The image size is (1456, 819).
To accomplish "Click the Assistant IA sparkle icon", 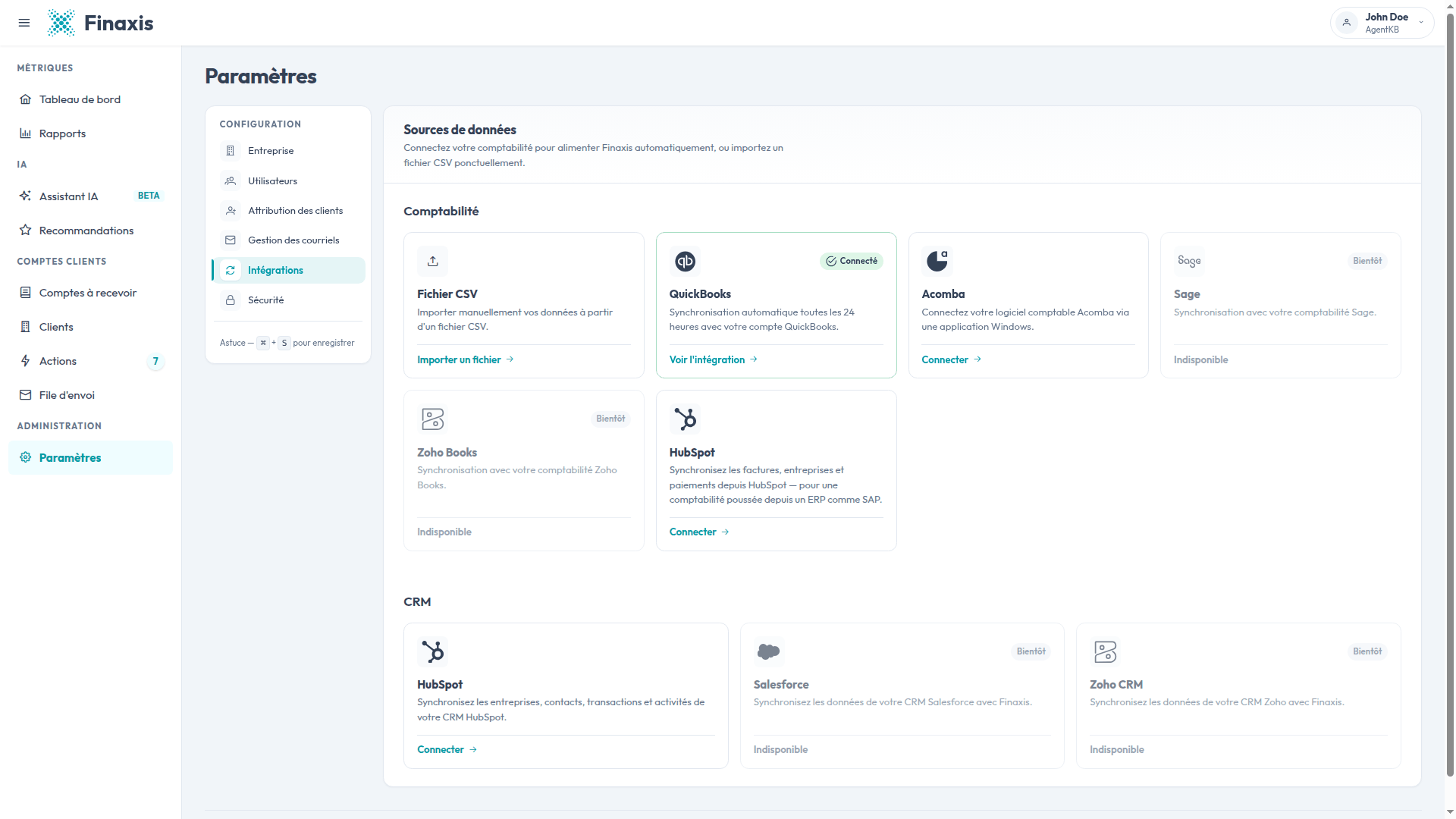I will click(x=25, y=196).
